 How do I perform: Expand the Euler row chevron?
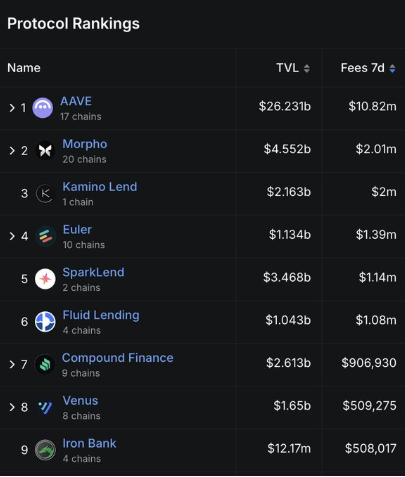12,236
